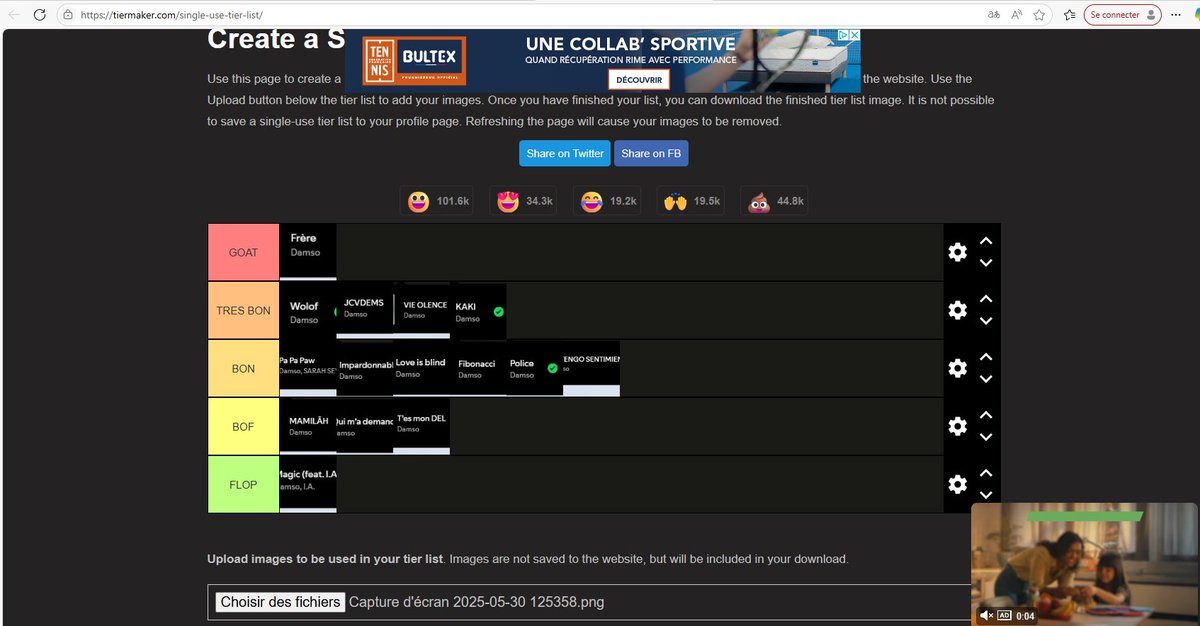Select the VIE OLENCE tile
The image size is (1200, 626).
pos(423,310)
